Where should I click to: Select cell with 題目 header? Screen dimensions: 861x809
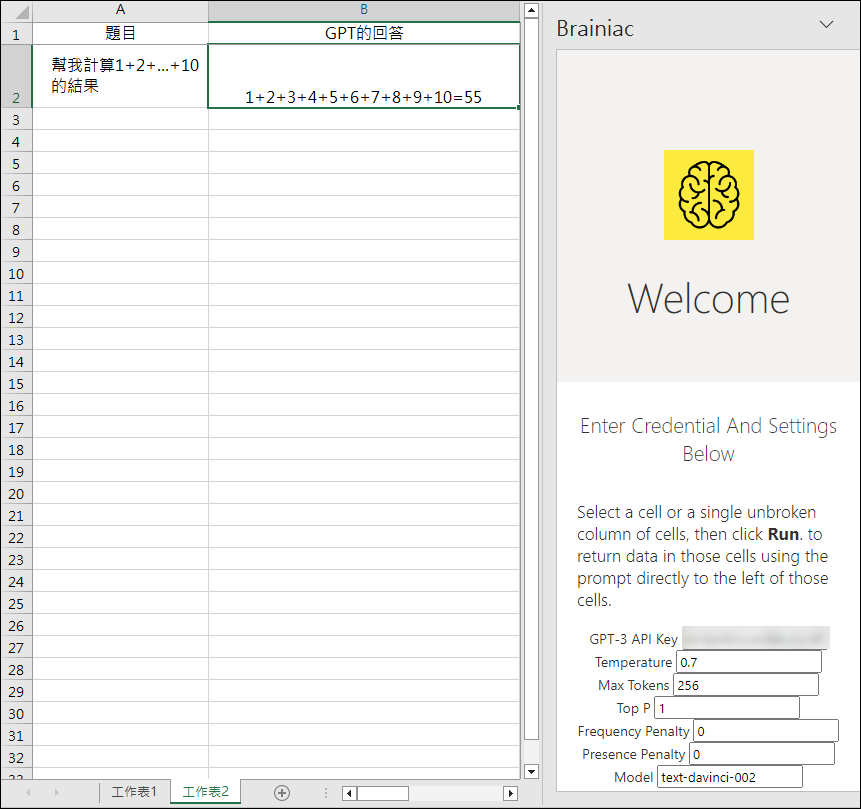120,33
